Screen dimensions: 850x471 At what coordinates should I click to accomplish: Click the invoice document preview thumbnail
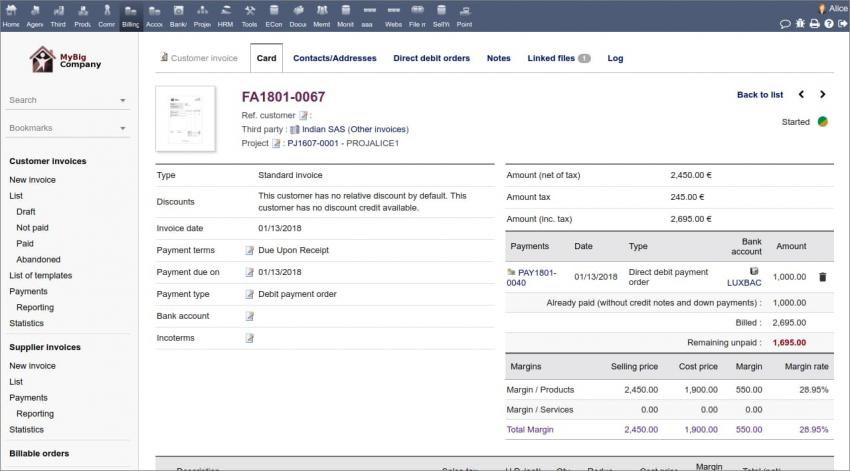coord(186,119)
